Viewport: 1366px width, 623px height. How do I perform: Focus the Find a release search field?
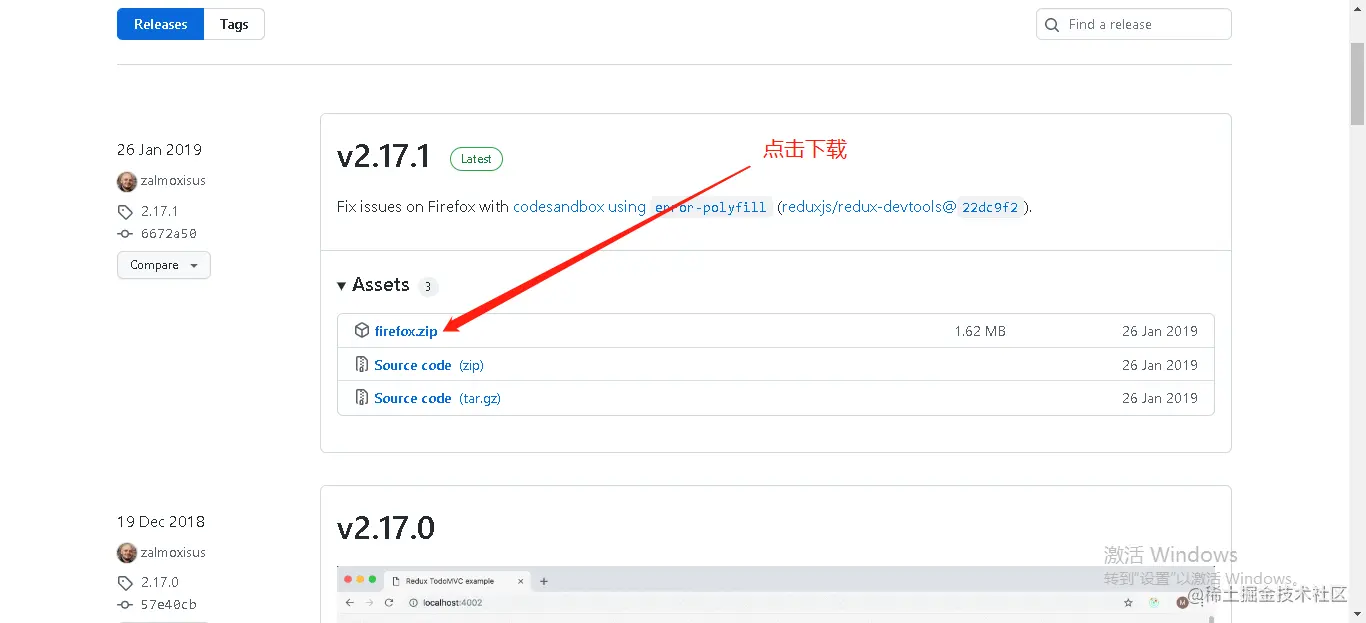click(1133, 24)
